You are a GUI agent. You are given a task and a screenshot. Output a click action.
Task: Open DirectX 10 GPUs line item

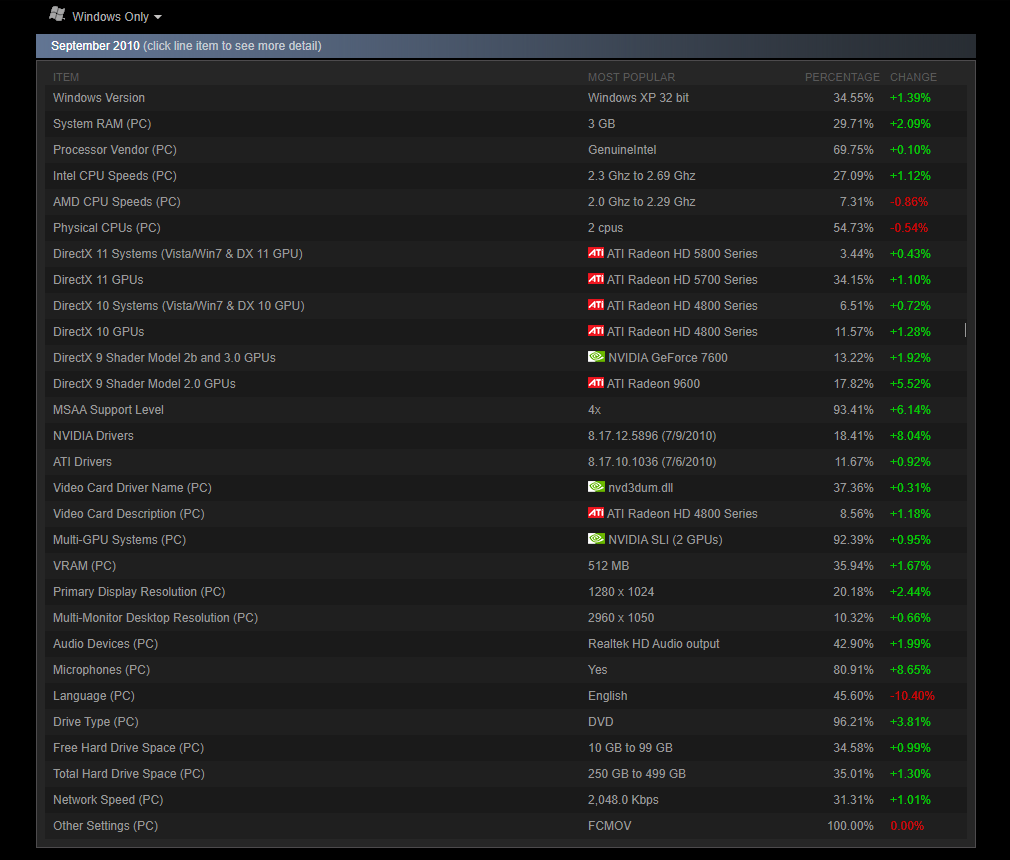(x=506, y=332)
